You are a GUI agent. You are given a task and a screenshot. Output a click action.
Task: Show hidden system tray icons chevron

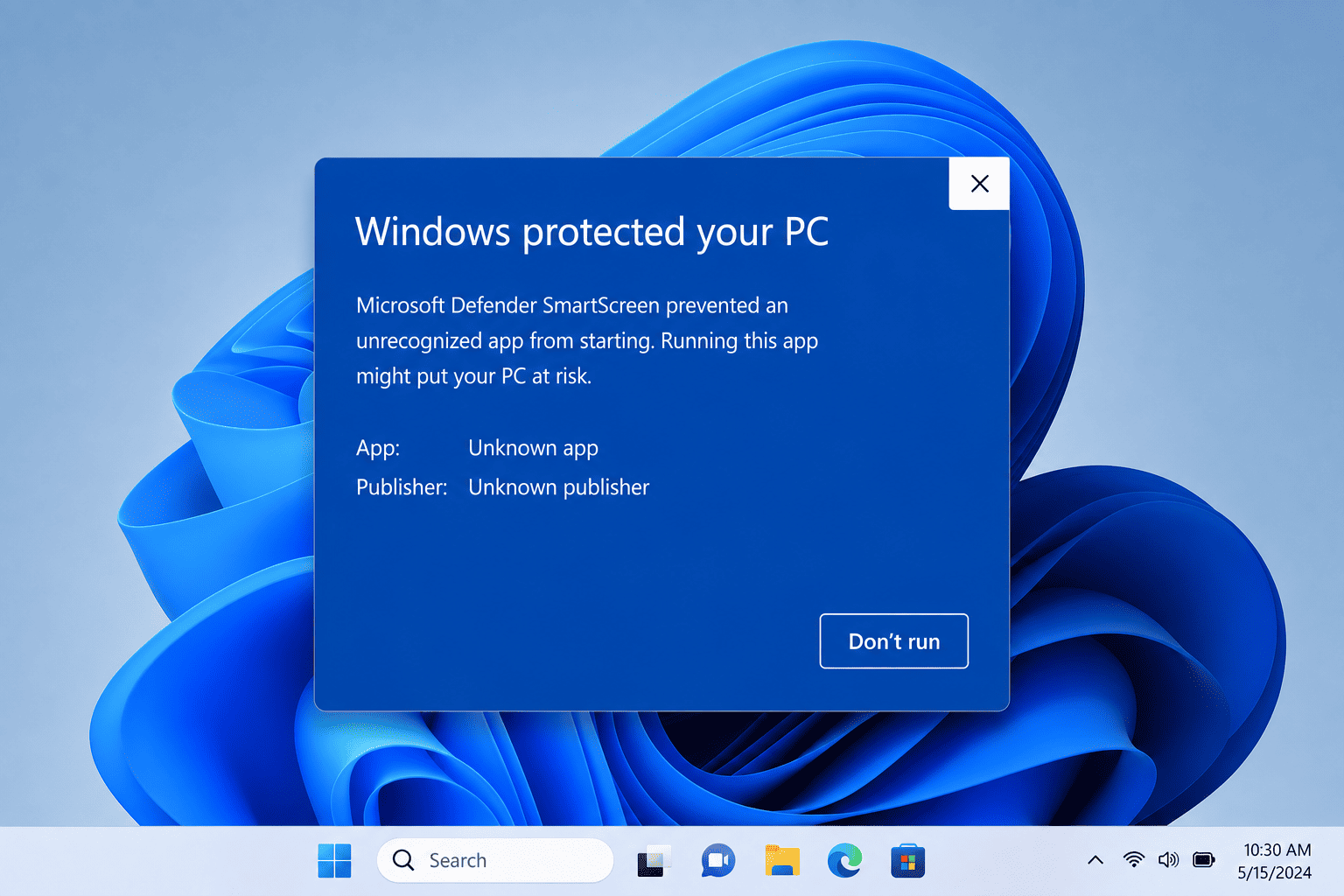click(1095, 860)
